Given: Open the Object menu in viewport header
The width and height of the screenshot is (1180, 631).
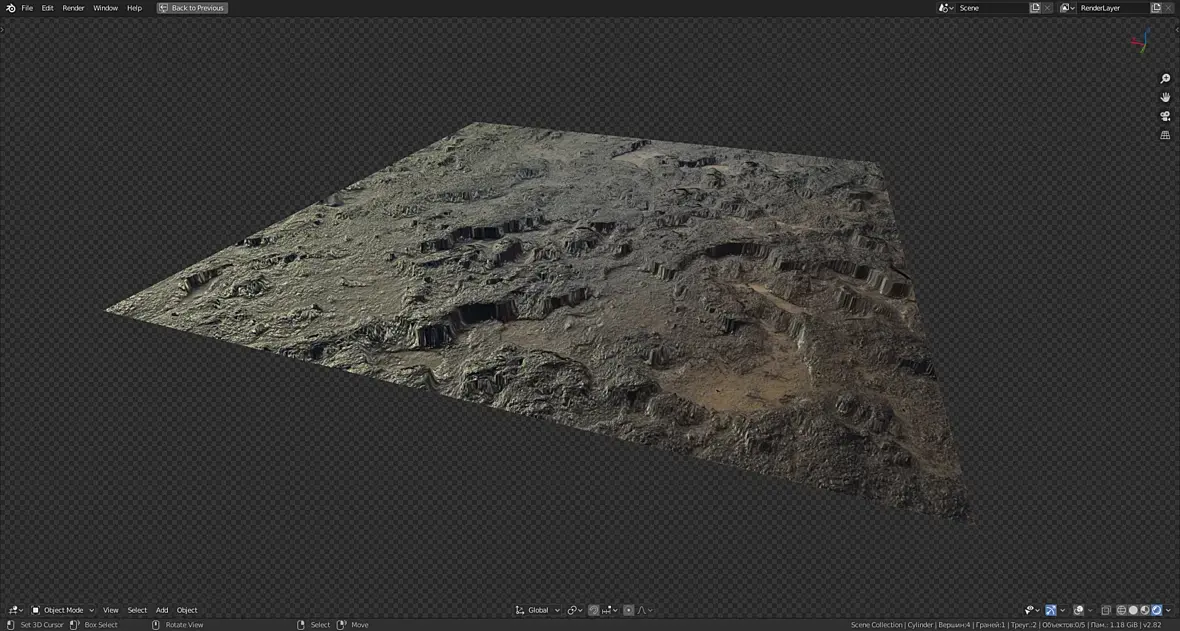Looking at the screenshot, I should pyautogui.click(x=187, y=610).
